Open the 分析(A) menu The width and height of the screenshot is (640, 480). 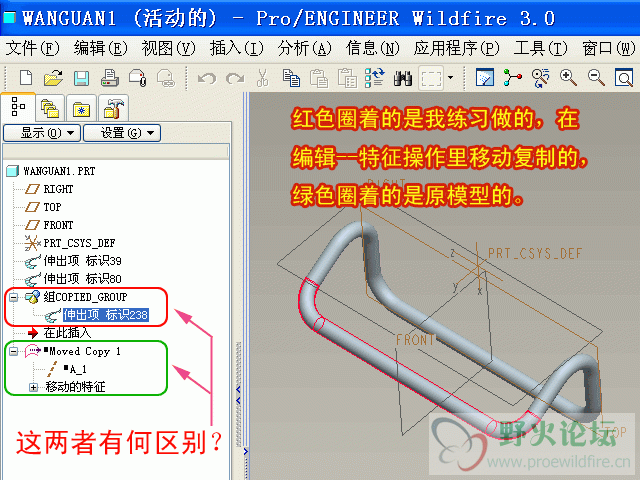(304, 49)
